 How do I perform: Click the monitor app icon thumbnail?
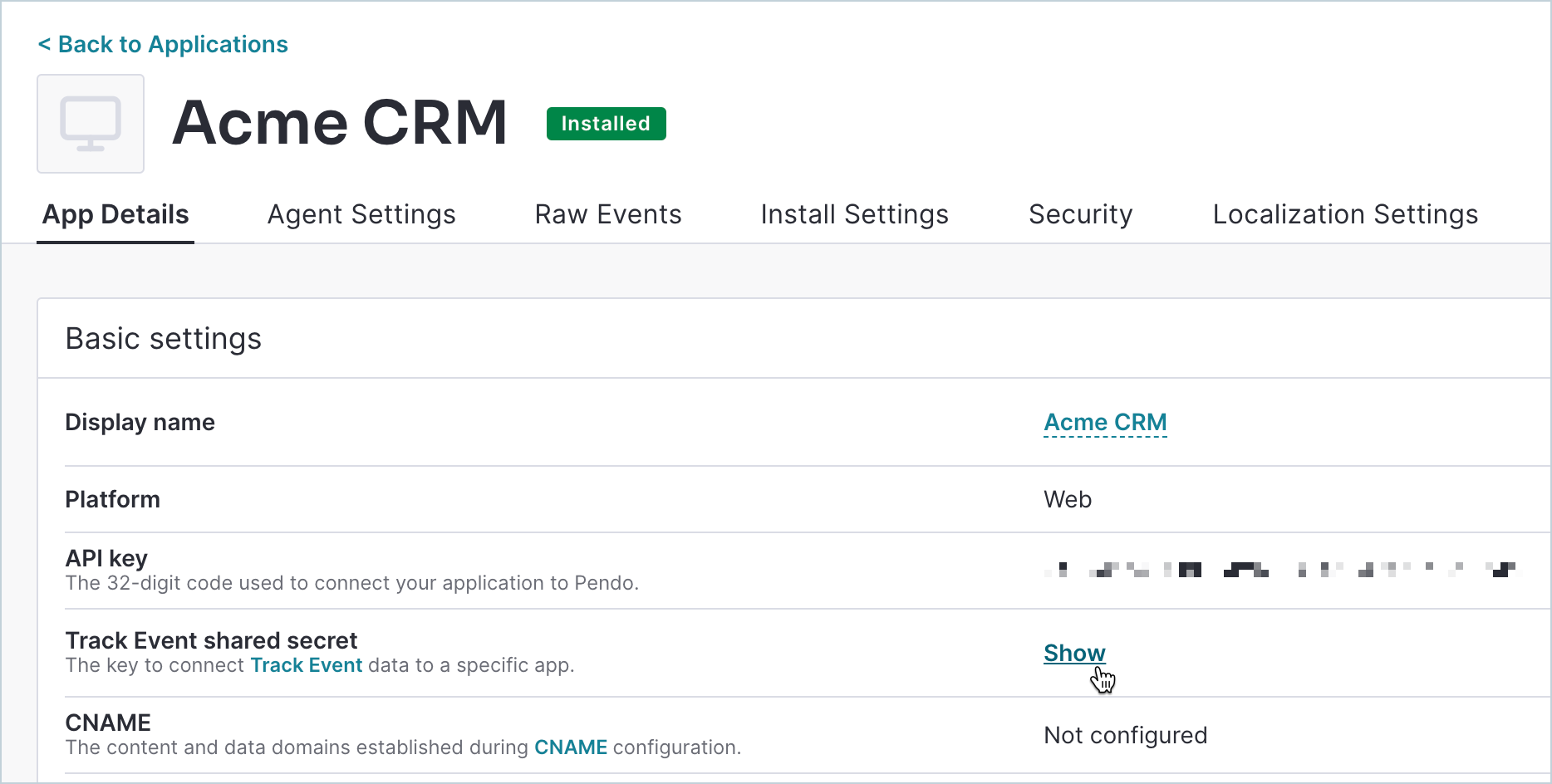(91, 124)
